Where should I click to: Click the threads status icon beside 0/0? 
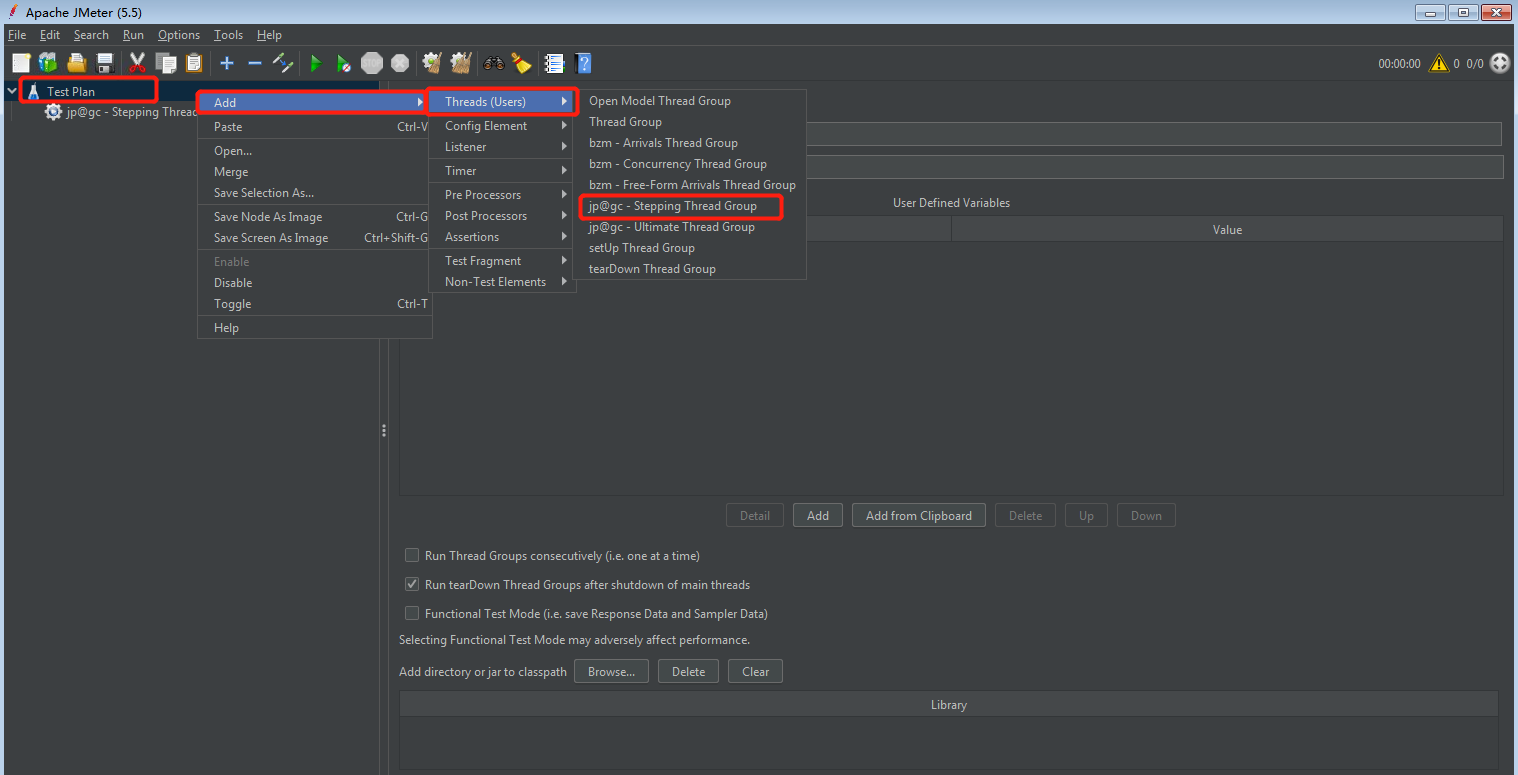(1500, 63)
